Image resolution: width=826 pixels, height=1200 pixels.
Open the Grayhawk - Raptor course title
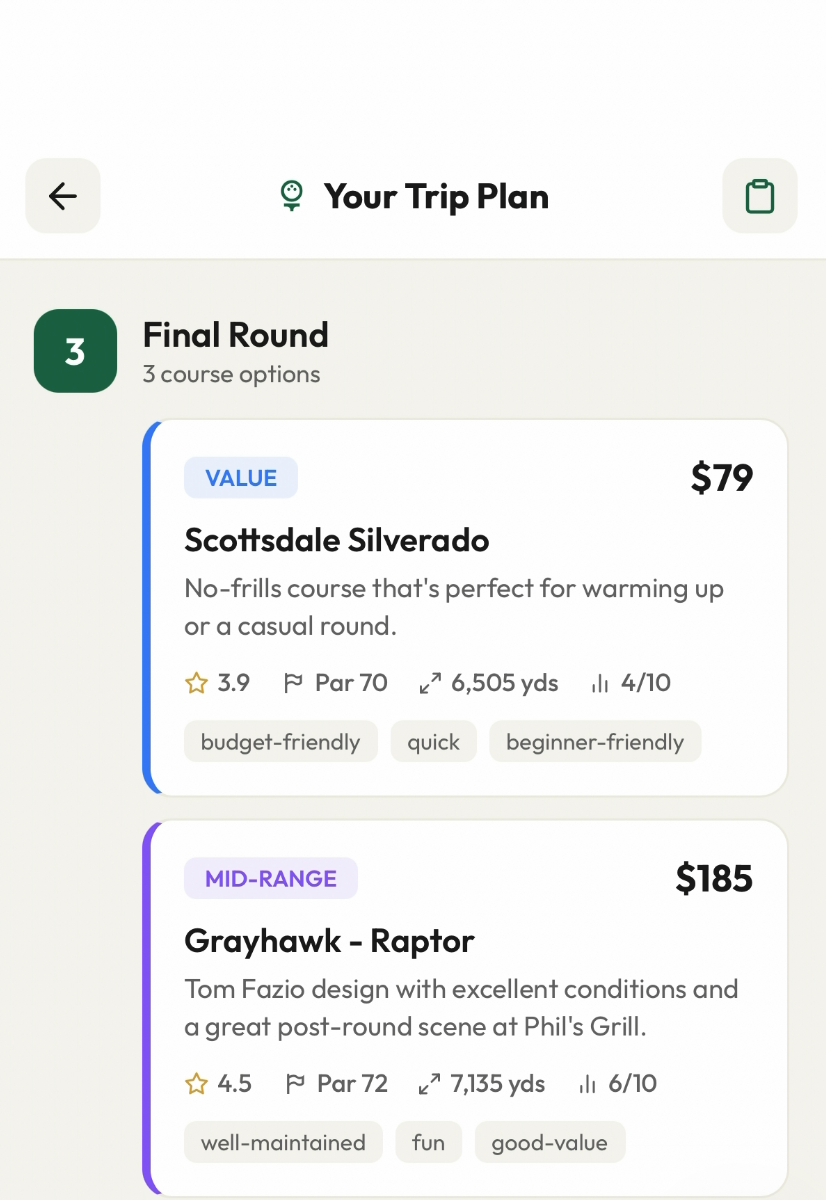[x=329, y=941]
